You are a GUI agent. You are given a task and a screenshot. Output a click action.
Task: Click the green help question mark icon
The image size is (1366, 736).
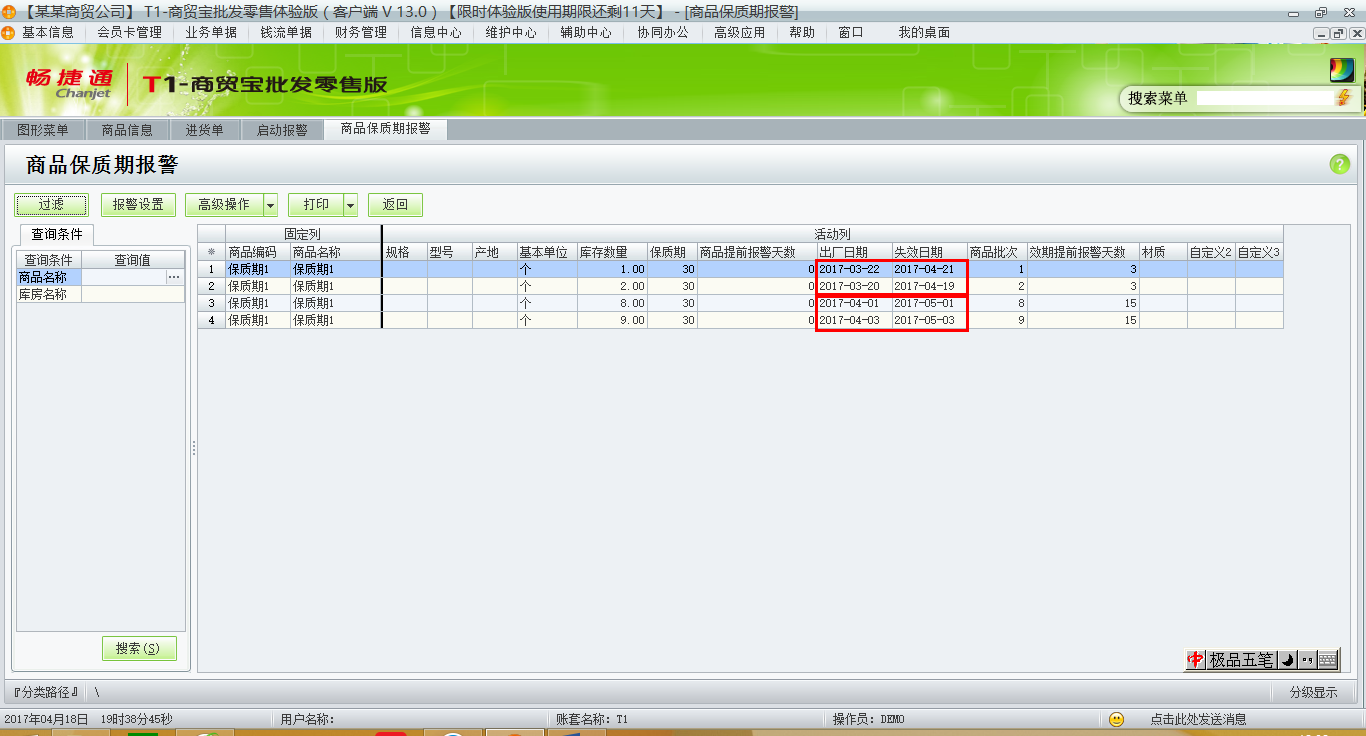pos(1340,165)
